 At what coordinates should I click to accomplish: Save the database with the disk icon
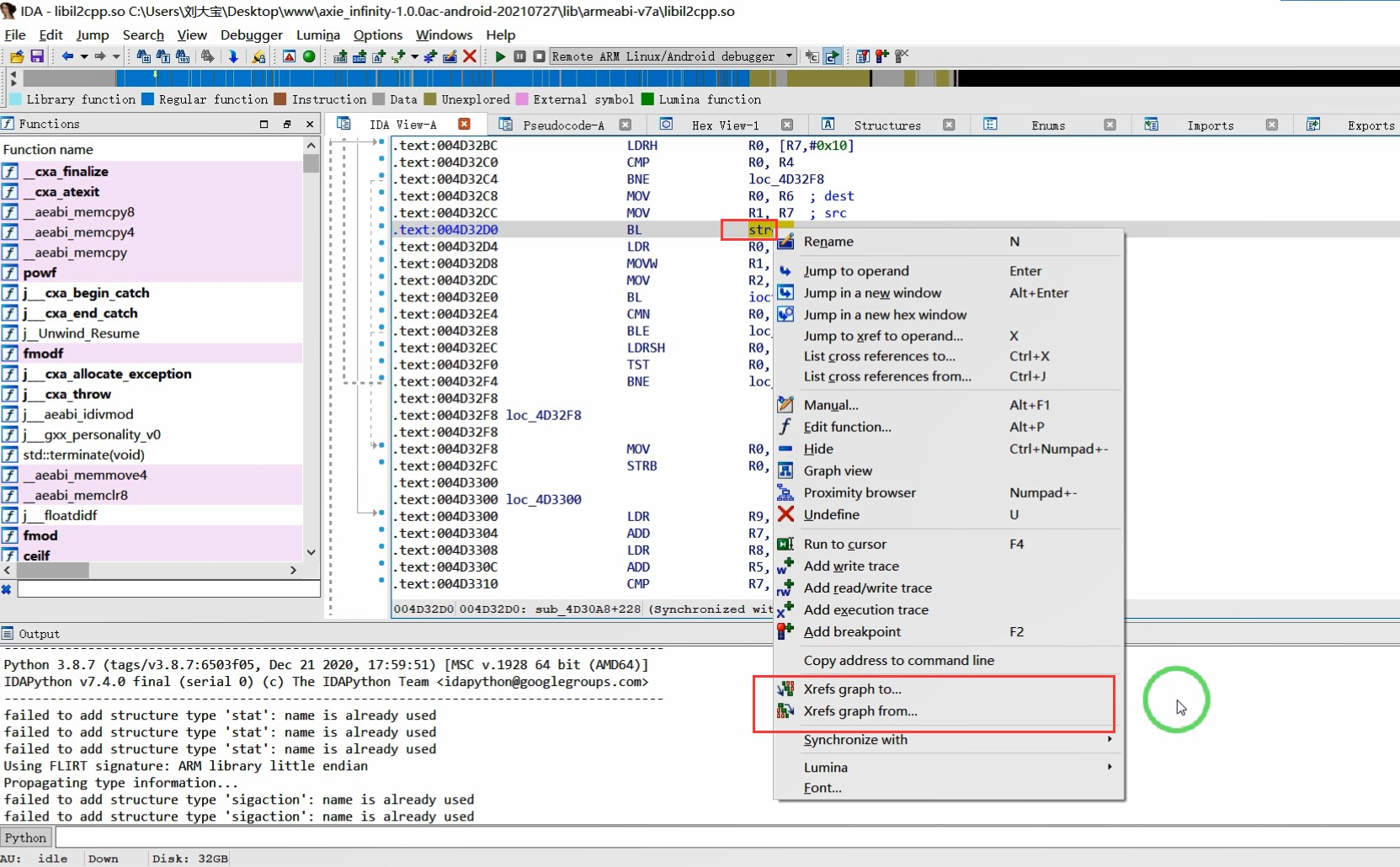37,56
